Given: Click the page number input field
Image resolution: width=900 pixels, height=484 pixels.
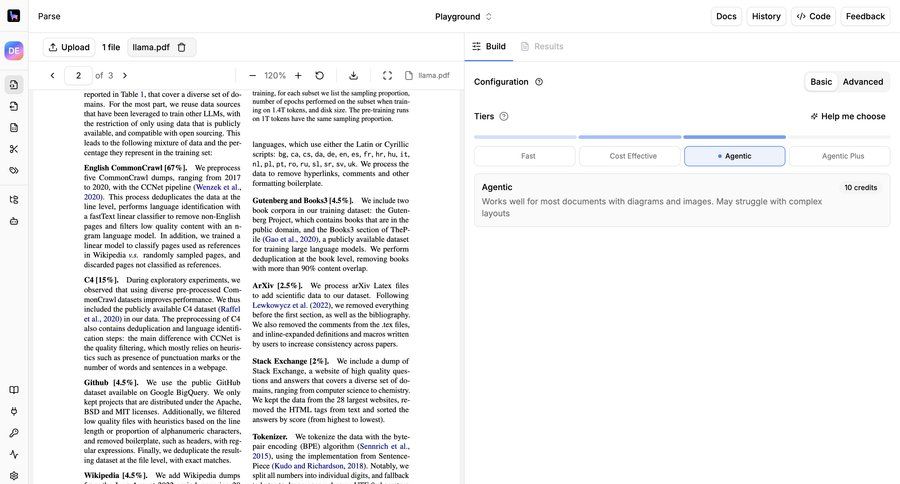Looking at the screenshot, I should click(78, 75).
